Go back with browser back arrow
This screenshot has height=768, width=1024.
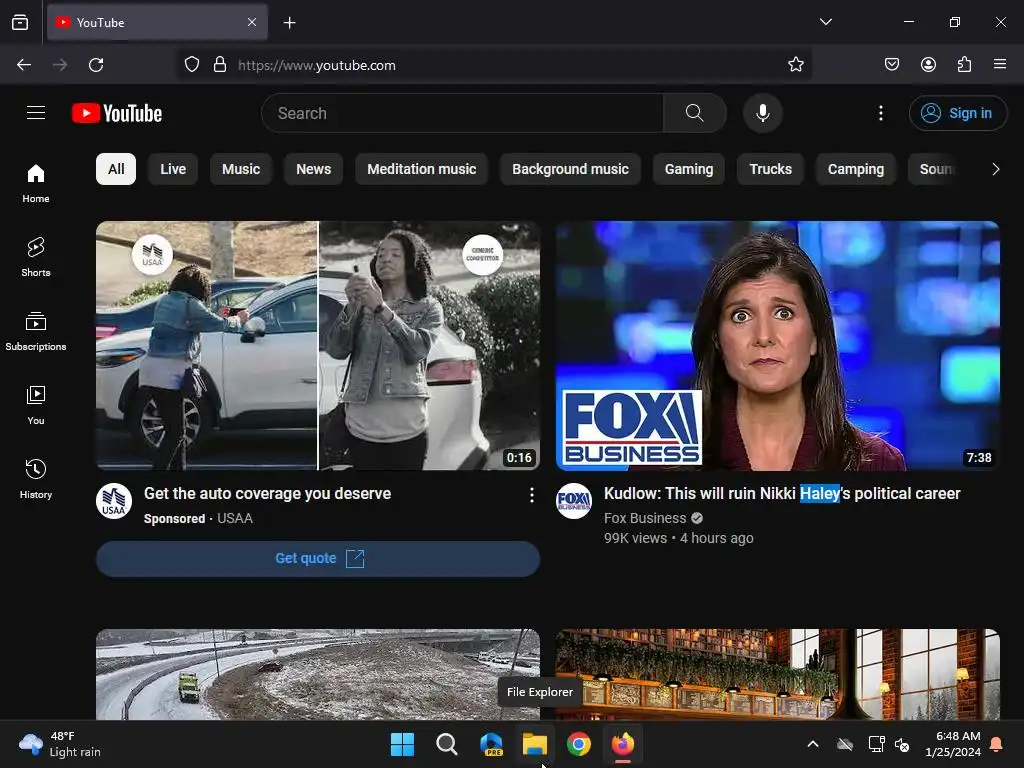24,65
